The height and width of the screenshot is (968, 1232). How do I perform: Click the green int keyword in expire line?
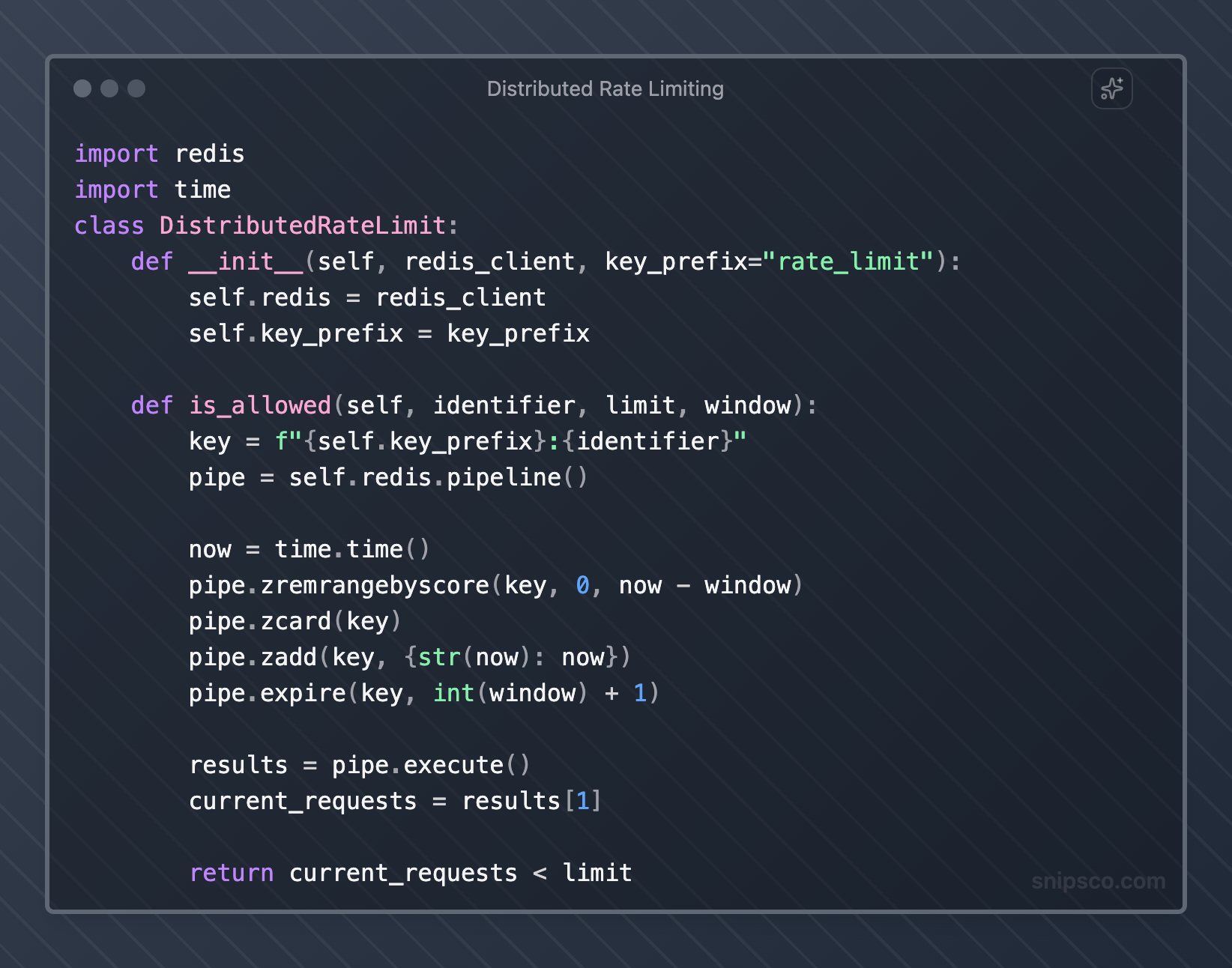click(453, 693)
